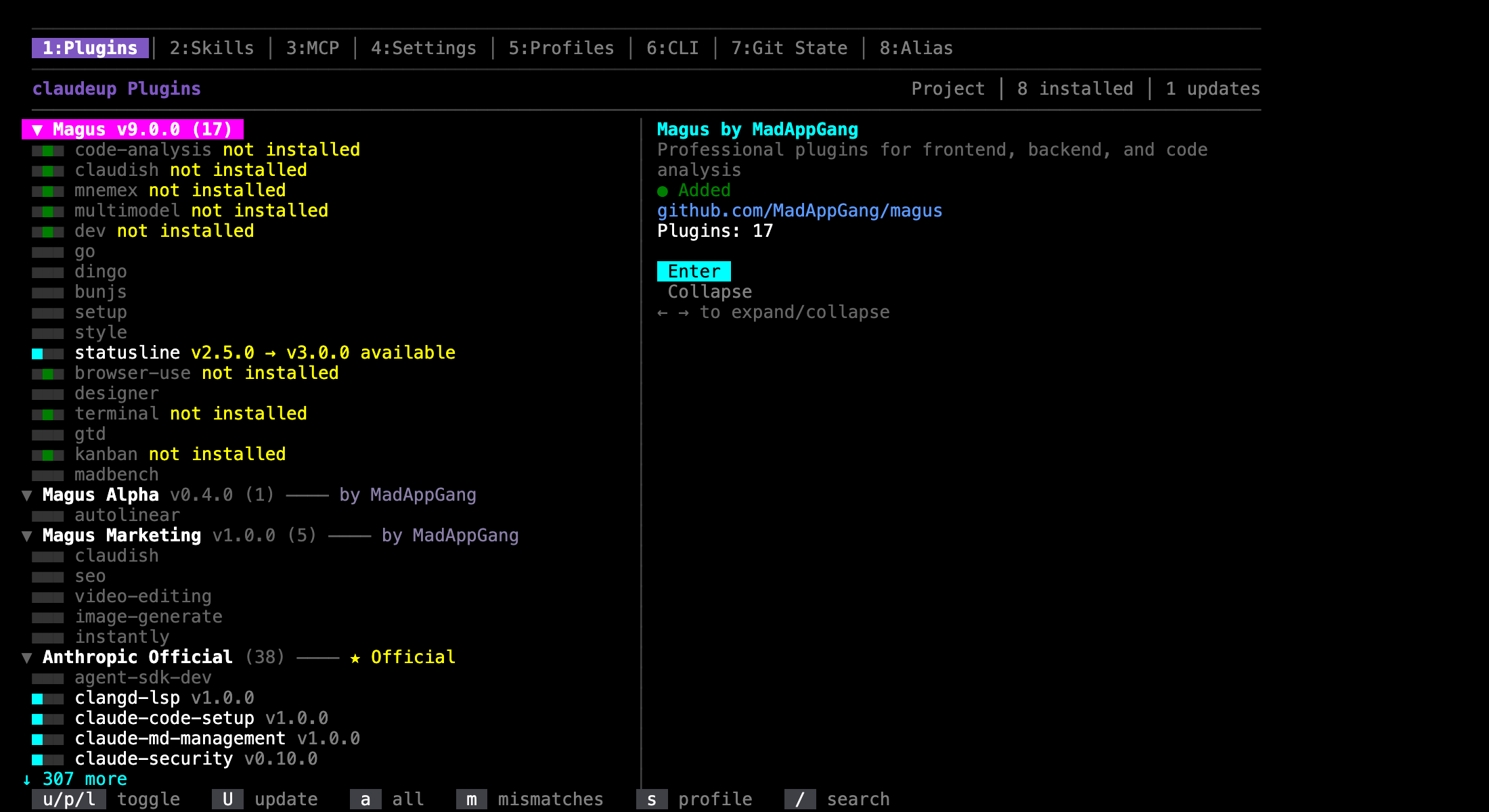The image size is (1489, 812).
Task: Select the first claudish row under Magus v9.0.0
Action: click(169, 170)
